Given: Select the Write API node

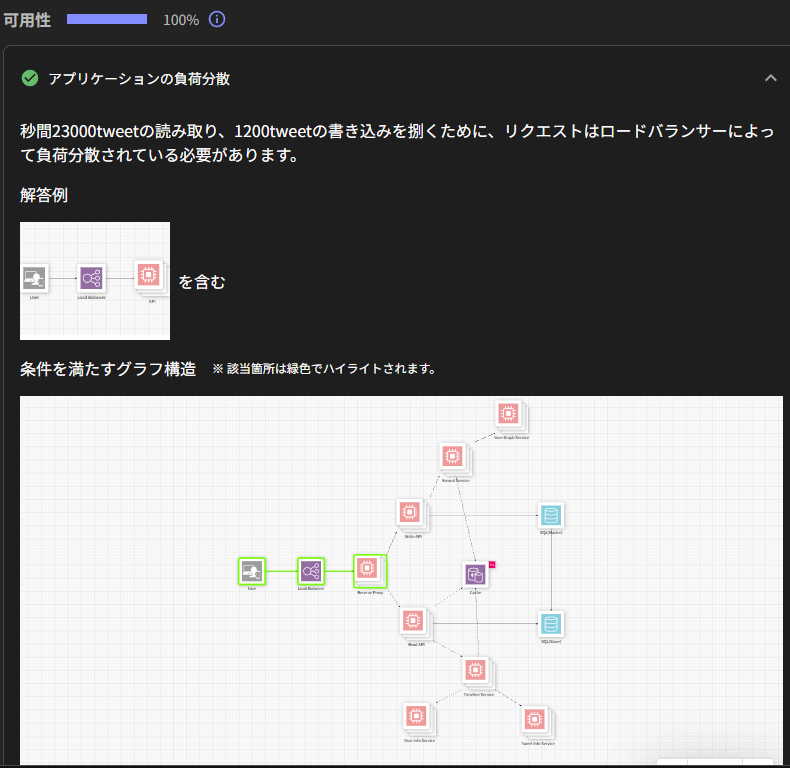Looking at the screenshot, I should (x=411, y=514).
